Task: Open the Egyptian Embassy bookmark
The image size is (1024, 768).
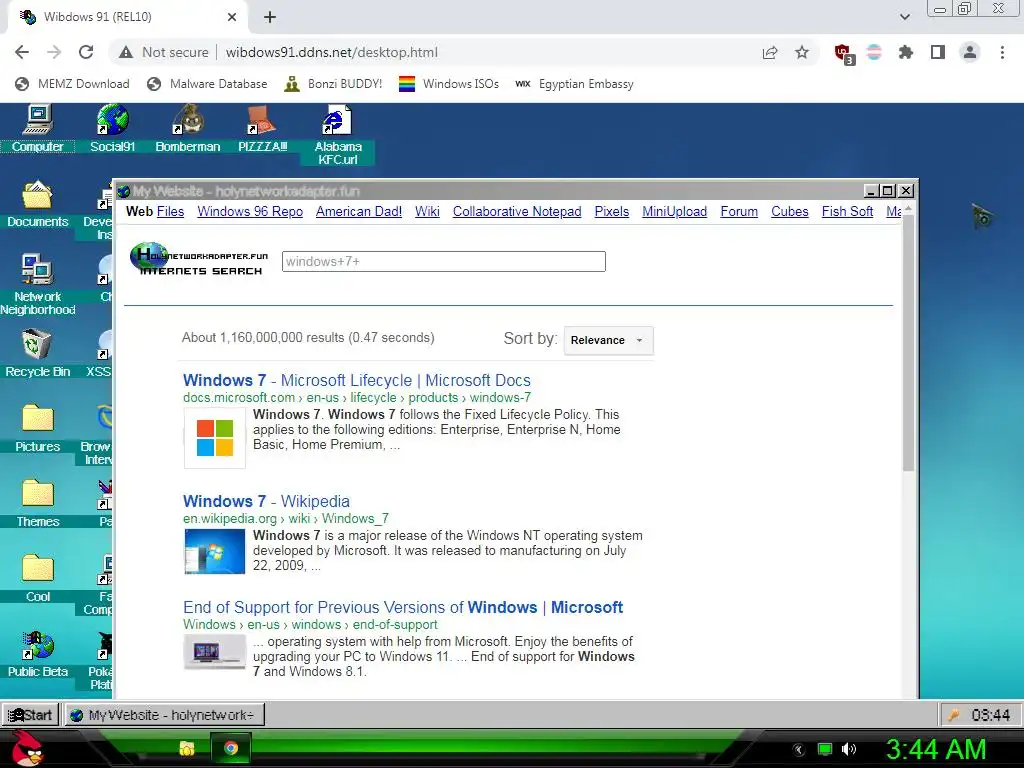Action: pyautogui.click(x=575, y=84)
